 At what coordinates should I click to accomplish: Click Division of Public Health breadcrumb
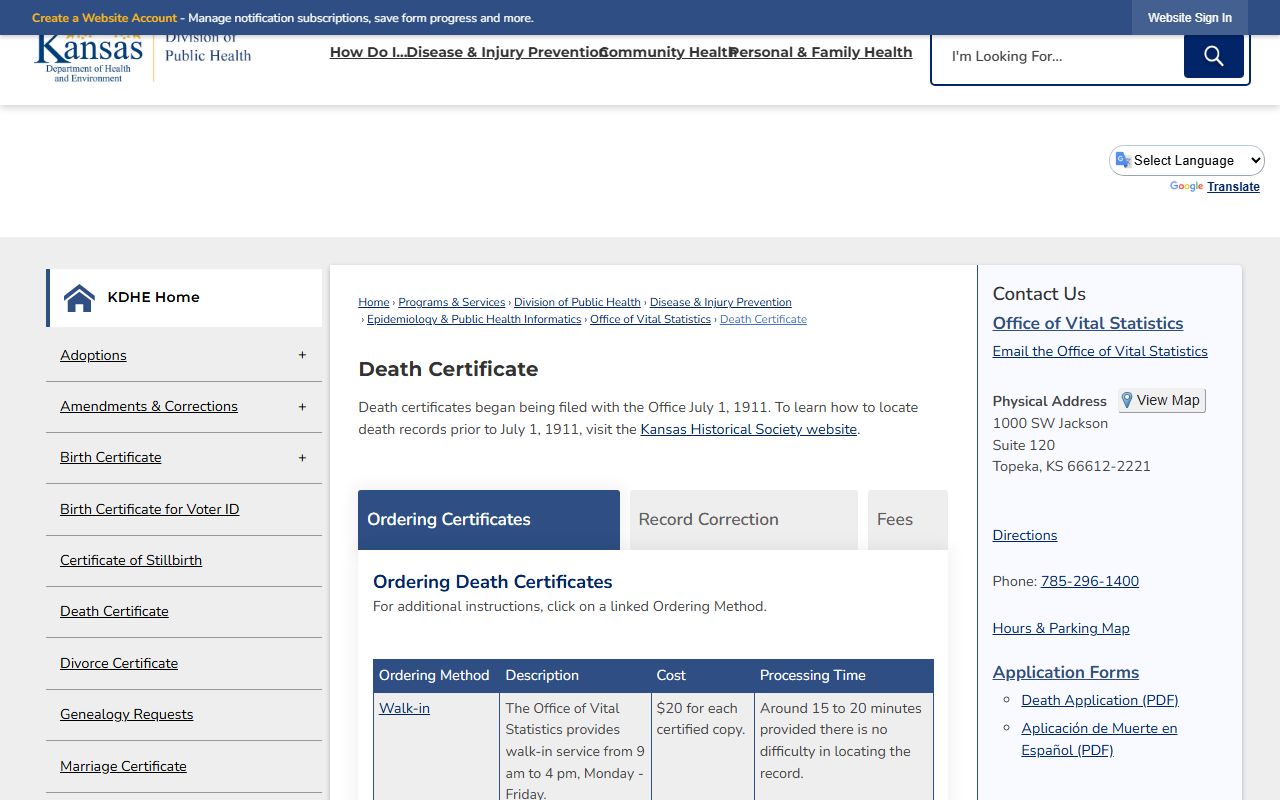tap(577, 302)
